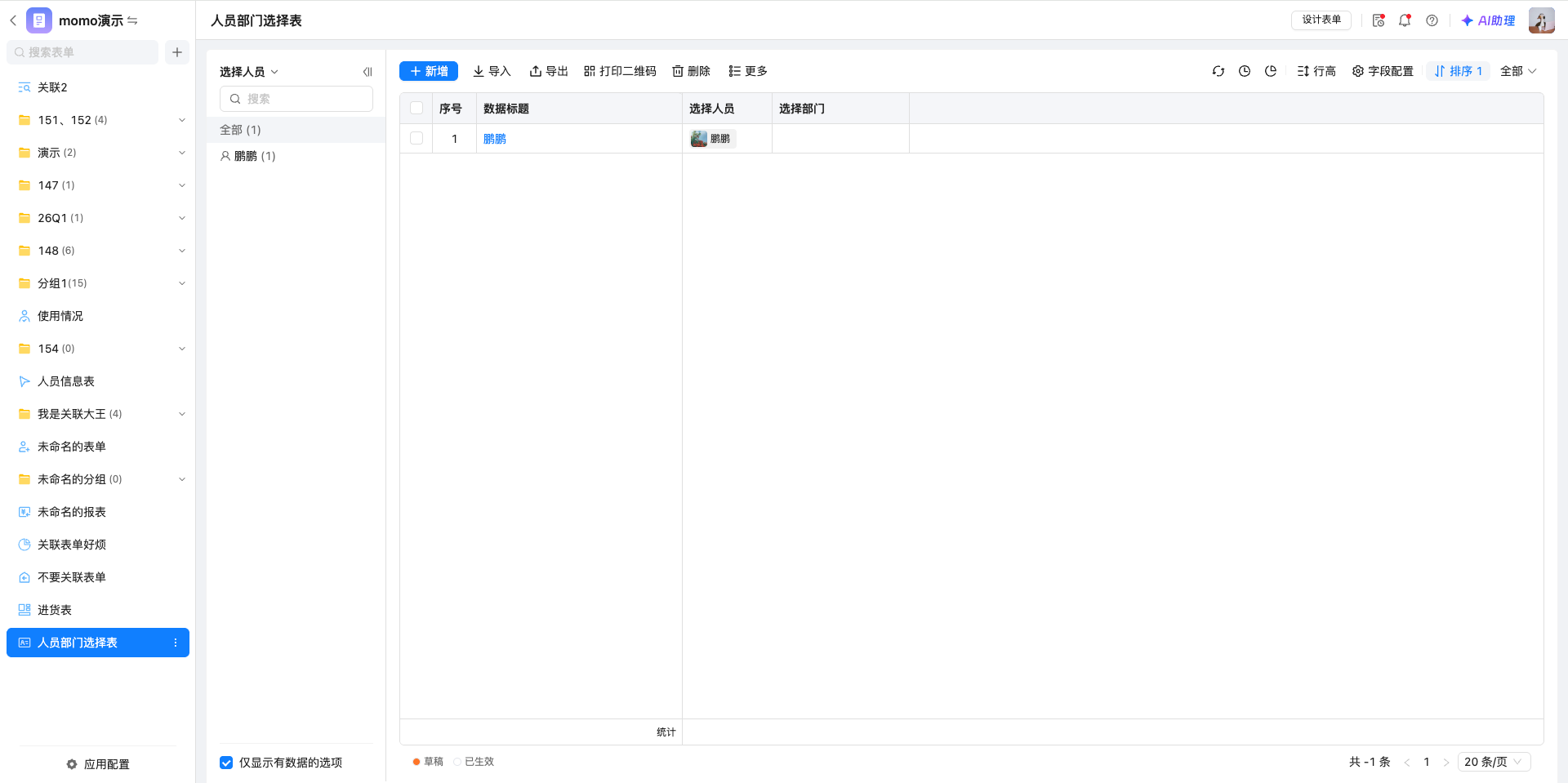Click 导入 import button
This screenshot has height=783, width=1568.
click(x=492, y=71)
